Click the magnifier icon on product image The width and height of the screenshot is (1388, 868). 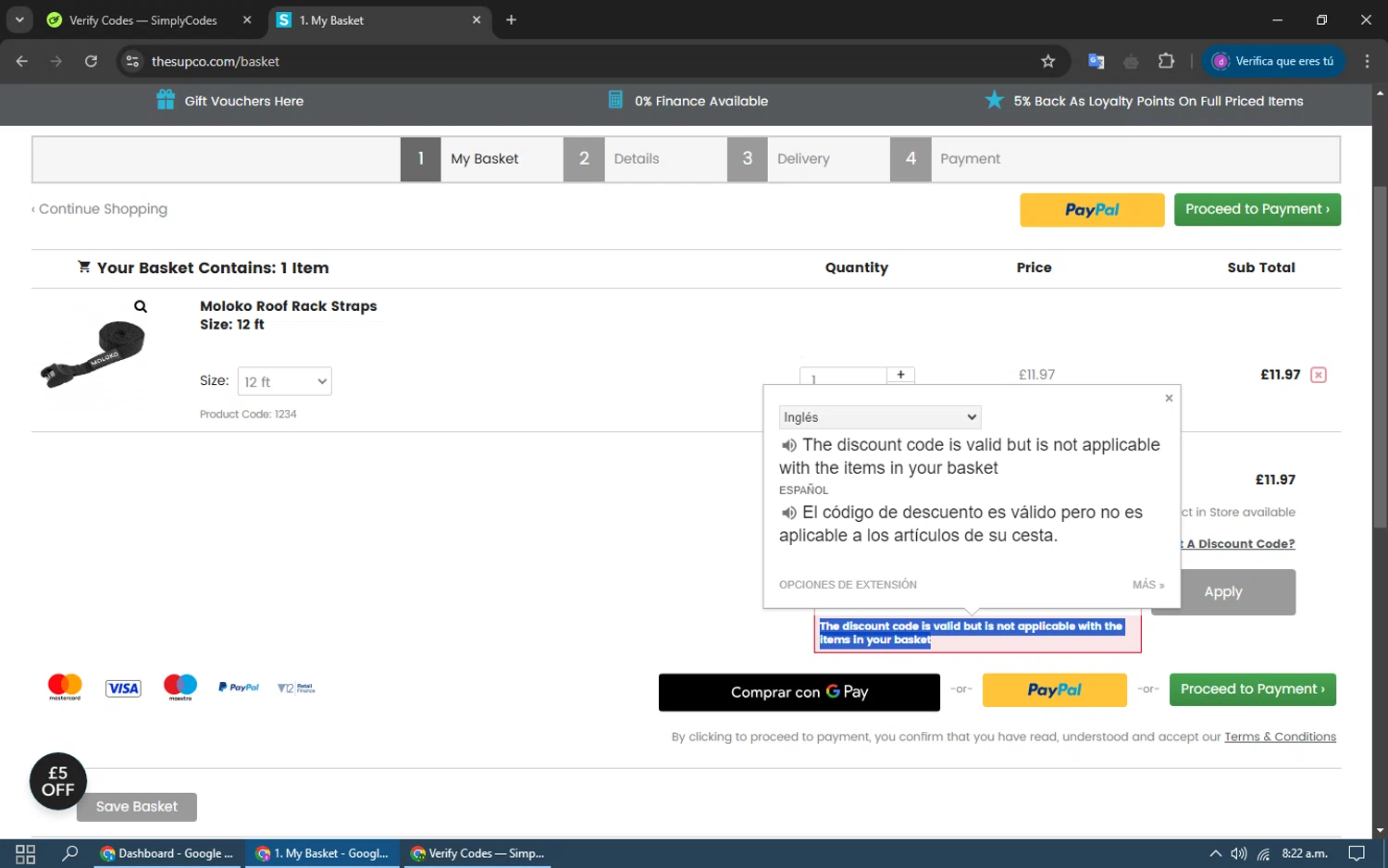[141, 306]
